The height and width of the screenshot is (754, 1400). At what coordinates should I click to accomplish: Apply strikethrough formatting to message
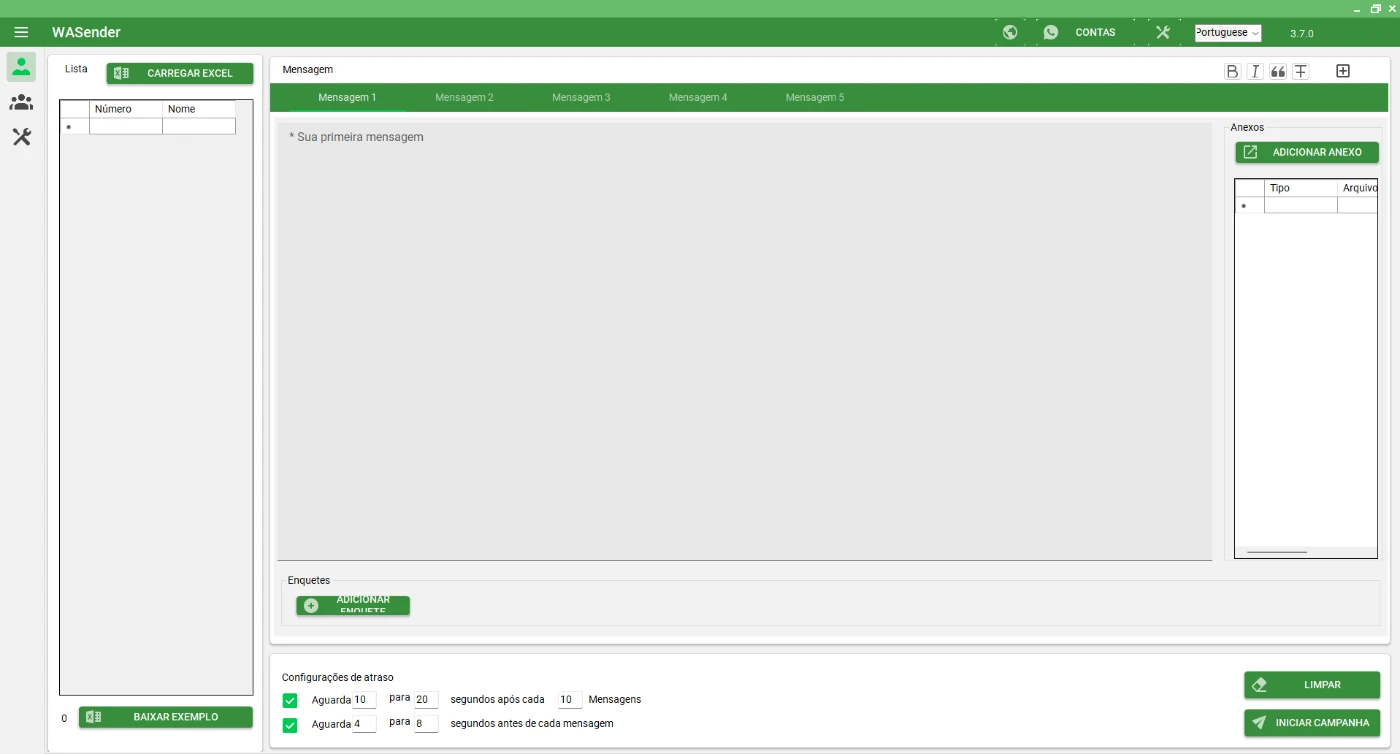[x=1300, y=71]
